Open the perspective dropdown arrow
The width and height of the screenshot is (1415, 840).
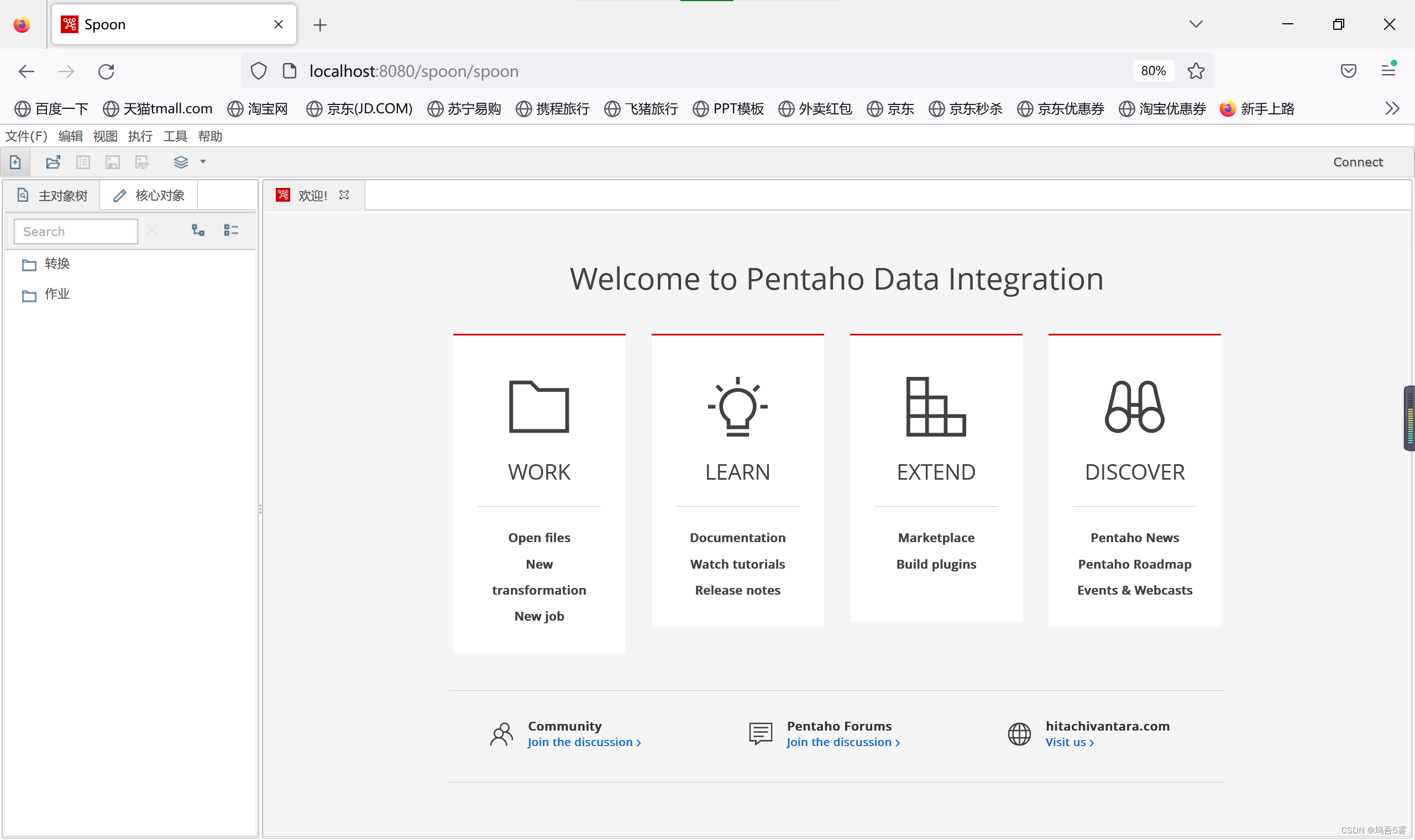203,162
